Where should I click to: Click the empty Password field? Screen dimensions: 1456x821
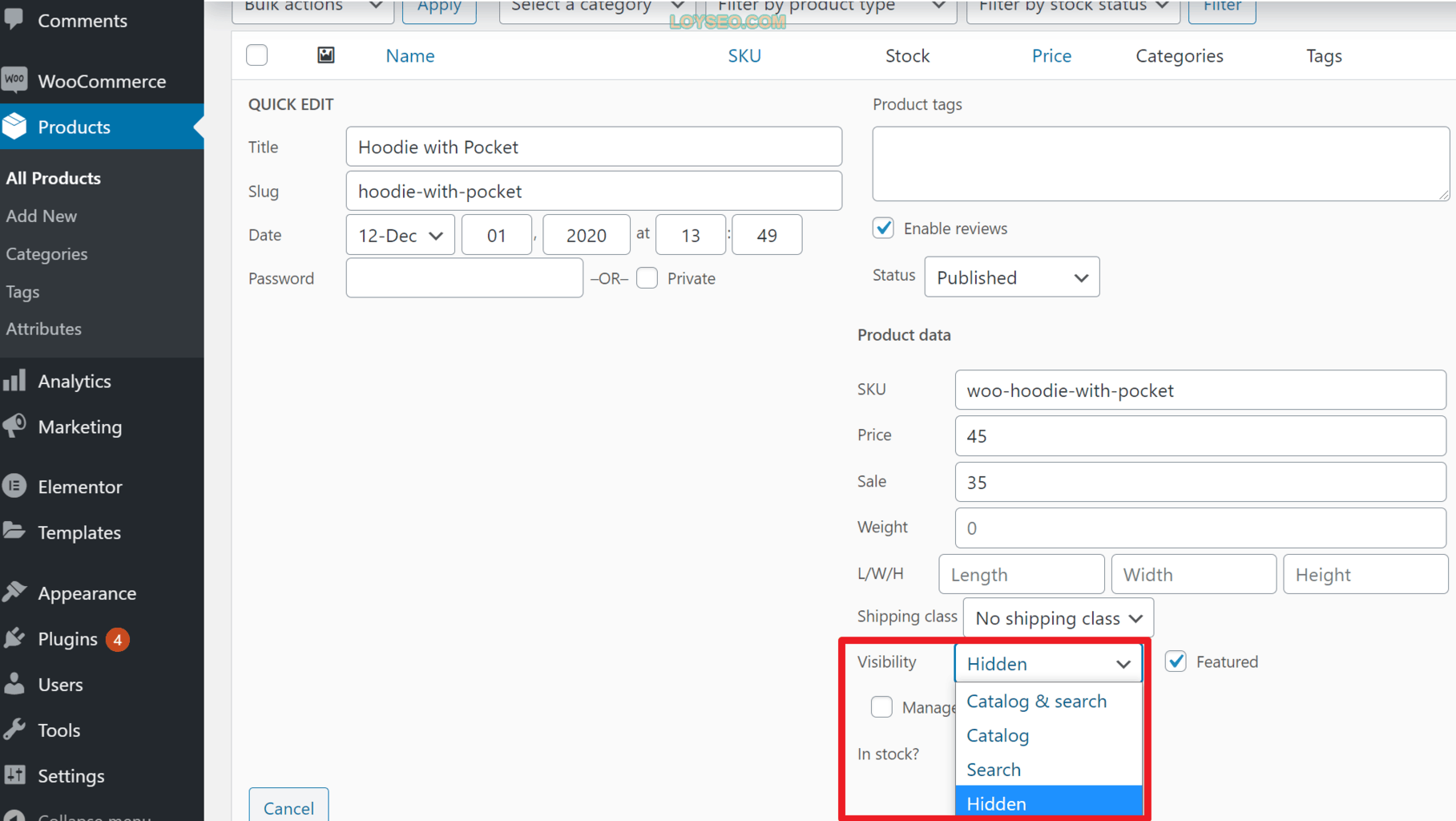(465, 277)
